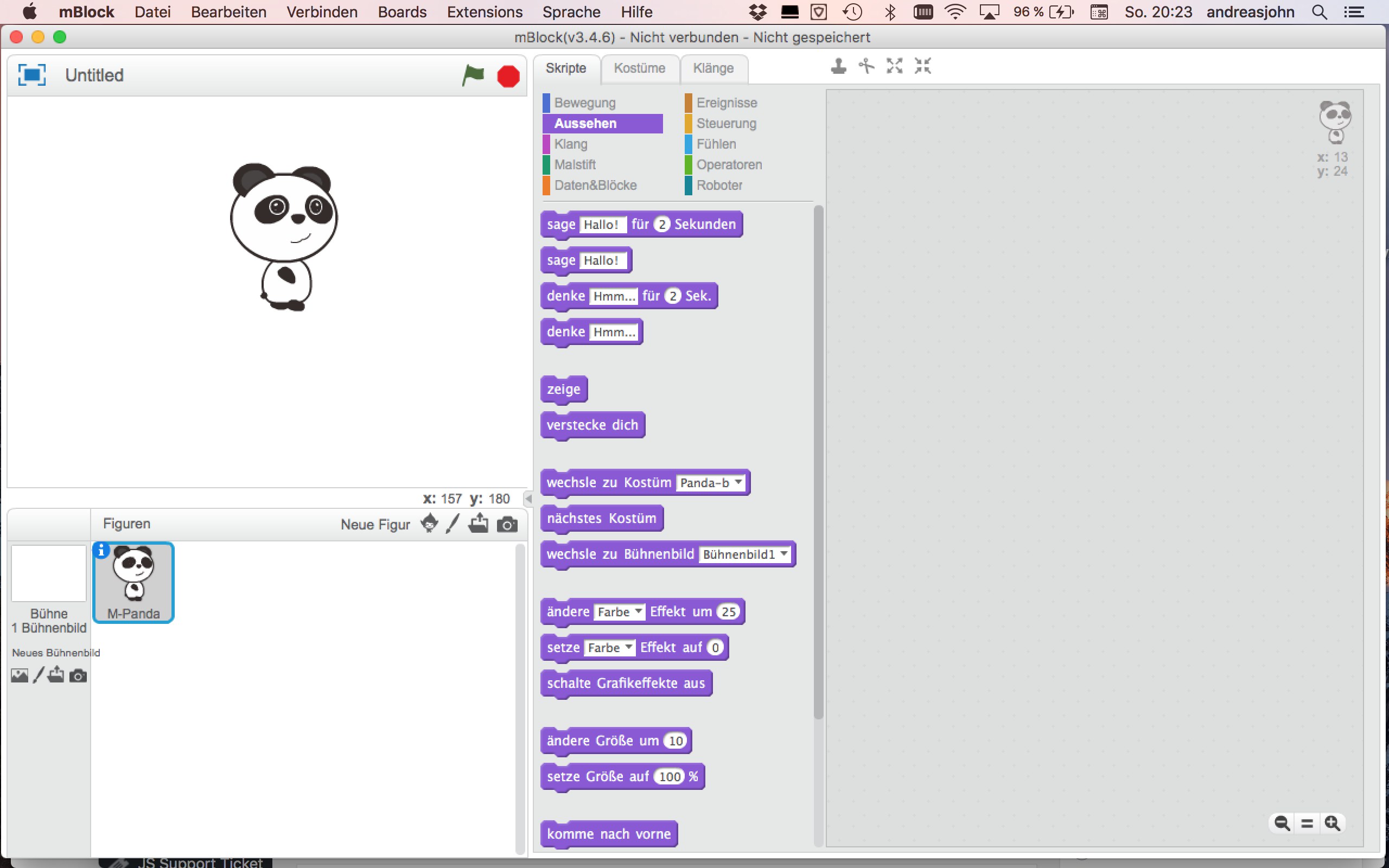The width and height of the screenshot is (1389, 868).
Task: Switch to Kostüme tab
Action: click(639, 68)
